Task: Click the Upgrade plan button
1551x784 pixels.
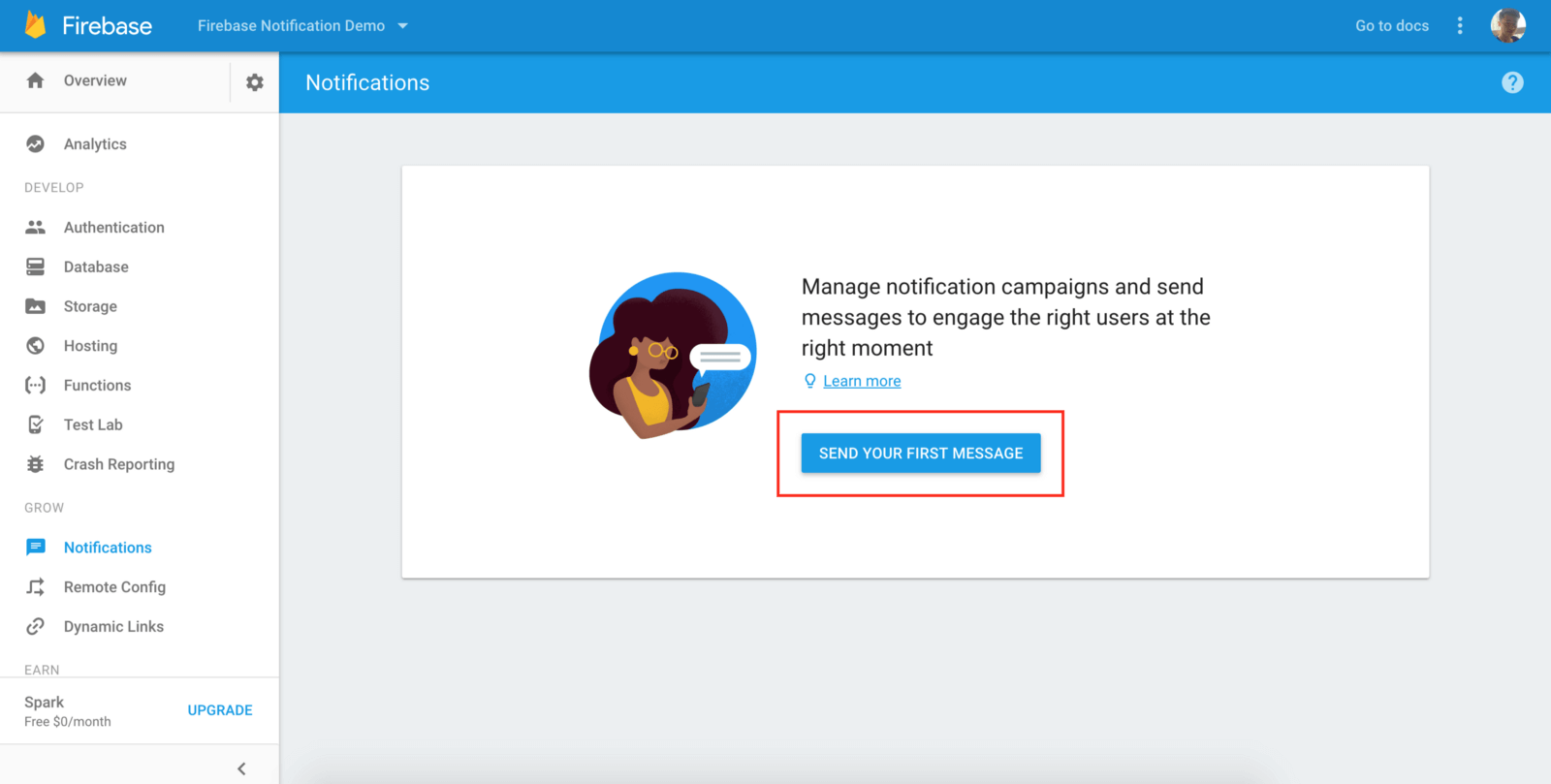Action: pos(220,710)
